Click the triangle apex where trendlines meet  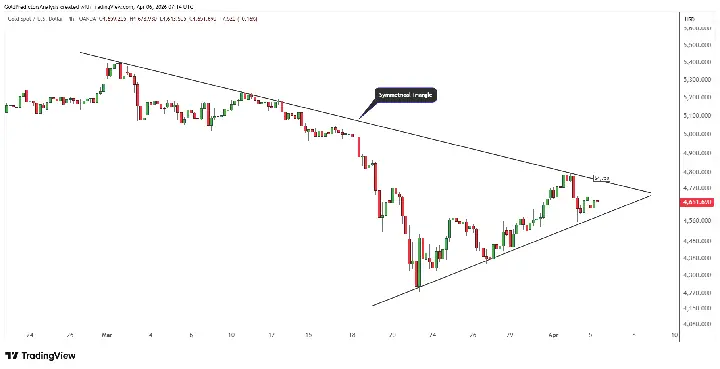tap(651, 194)
